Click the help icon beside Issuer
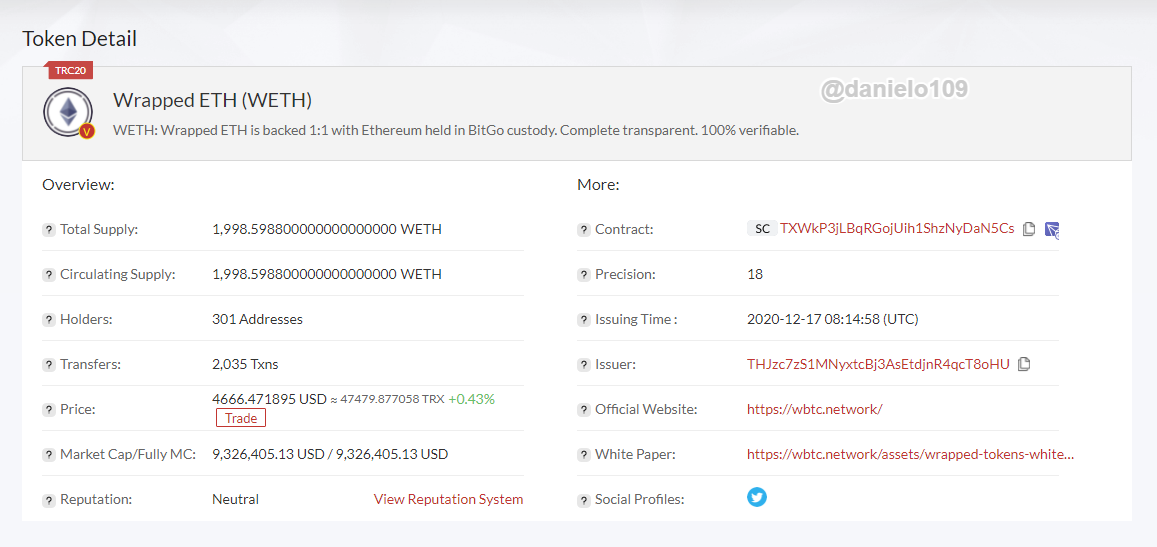This screenshot has height=547, width=1157. click(x=584, y=365)
